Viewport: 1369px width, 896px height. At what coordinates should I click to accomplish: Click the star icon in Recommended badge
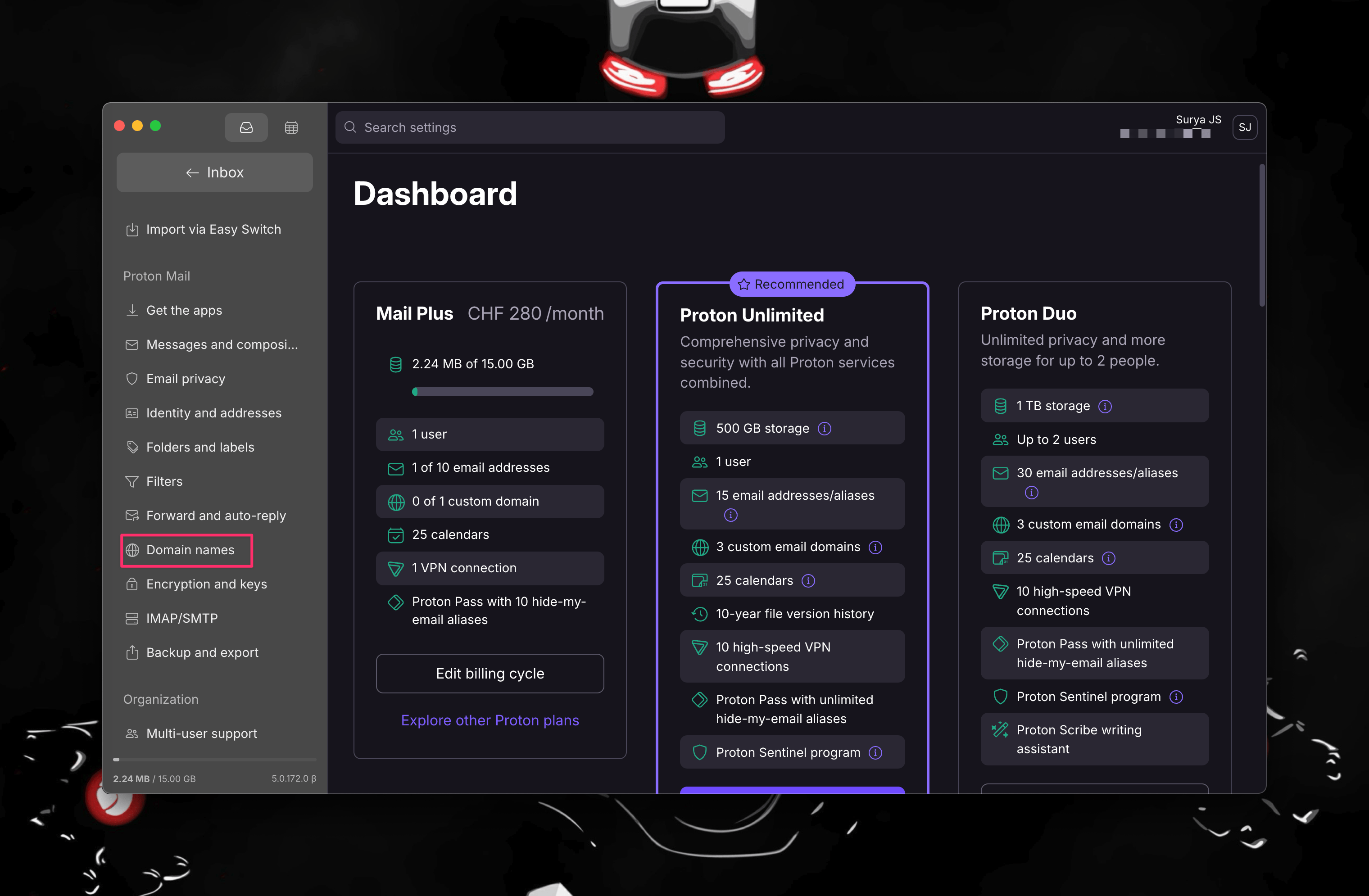pos(744,284)
